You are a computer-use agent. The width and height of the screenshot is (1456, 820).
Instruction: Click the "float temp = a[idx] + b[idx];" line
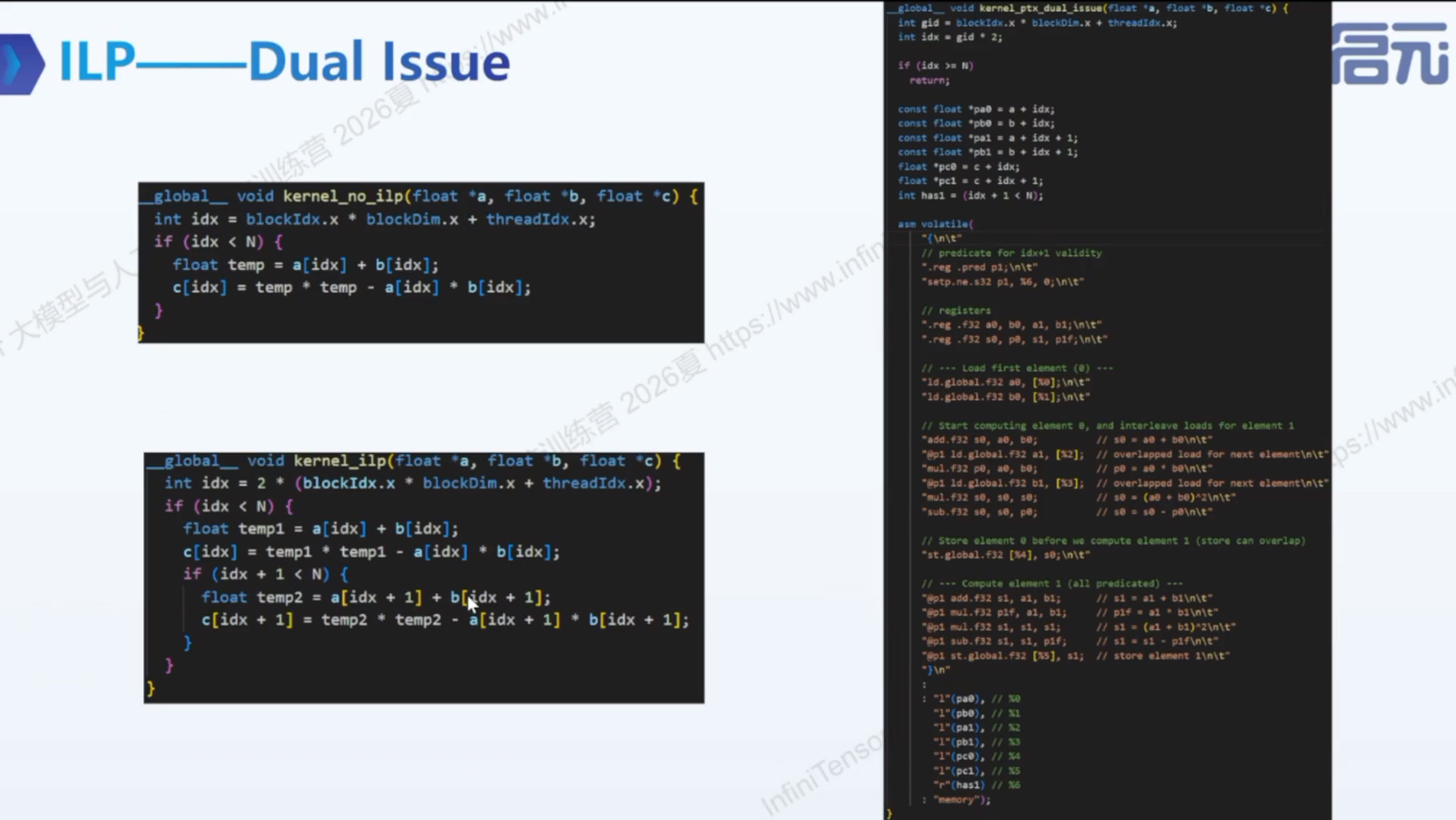tap(306, 265)
